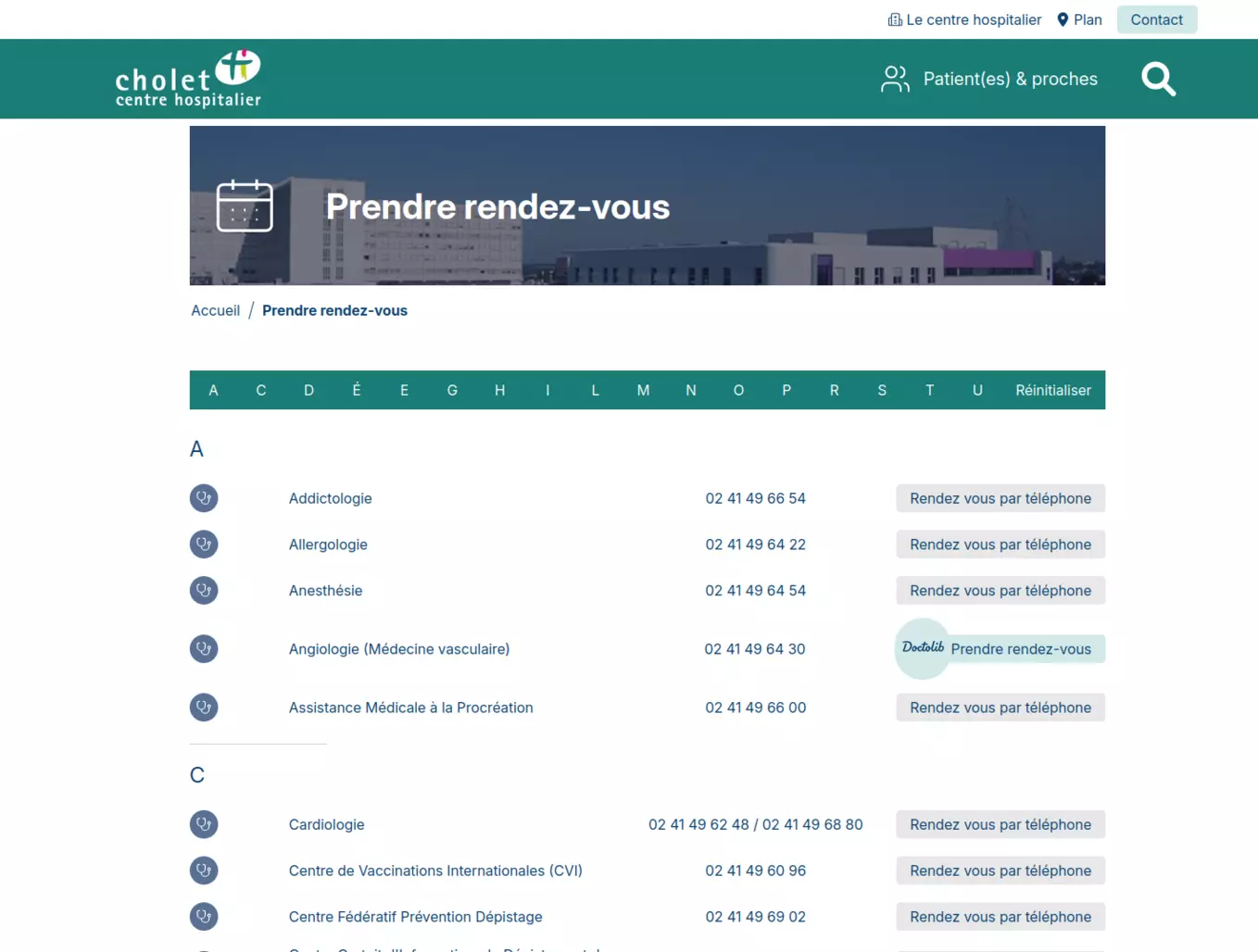Filter the list by letter C
1258x952 pixels.
click(x=261, y=390)
